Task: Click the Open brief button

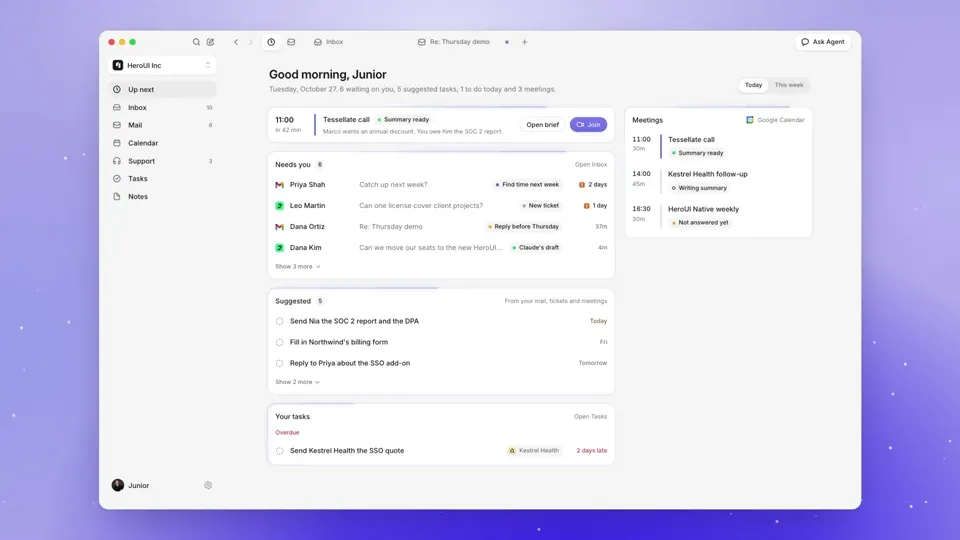Action: coord(542,125)
